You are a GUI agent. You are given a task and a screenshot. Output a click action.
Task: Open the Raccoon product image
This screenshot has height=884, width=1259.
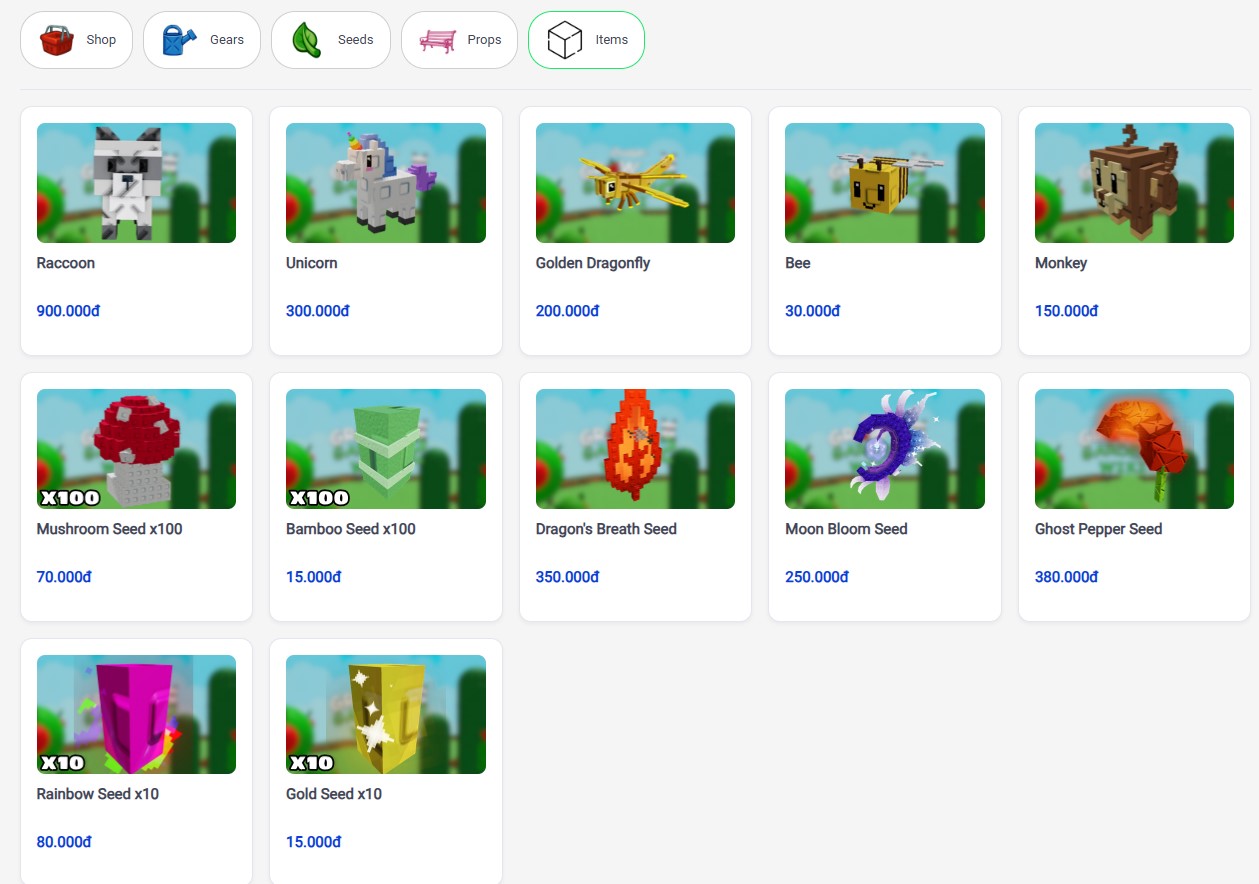(x=136, y=183)
